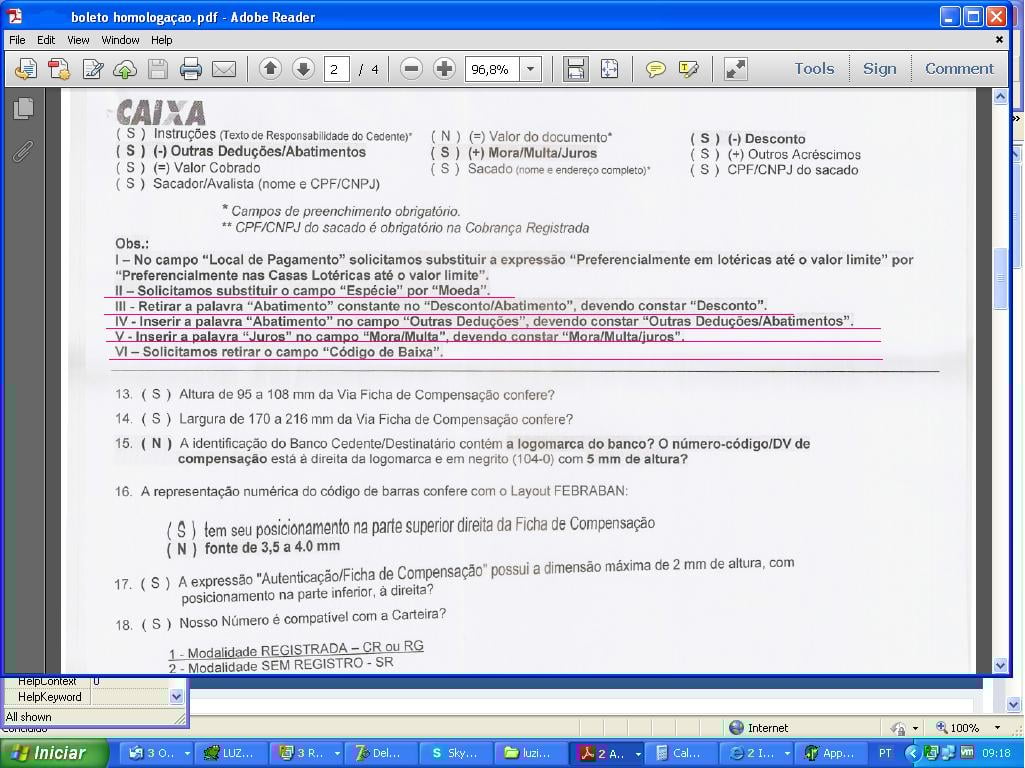The width and height of the screenshot is (1025, 768).
Task: Open the View menu
Action: pyautogui.click(x=78, y=40)
